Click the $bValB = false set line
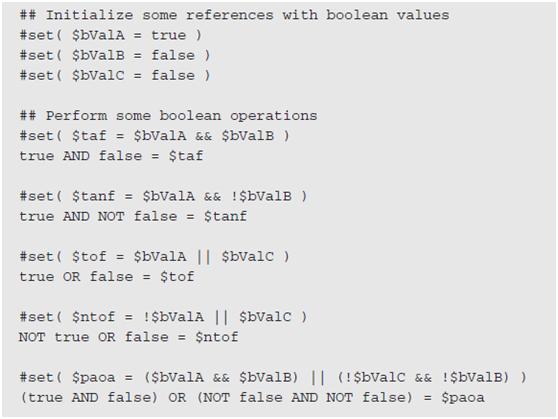The width and height of the screenshot is (558, 419). [x=115, y=56]
